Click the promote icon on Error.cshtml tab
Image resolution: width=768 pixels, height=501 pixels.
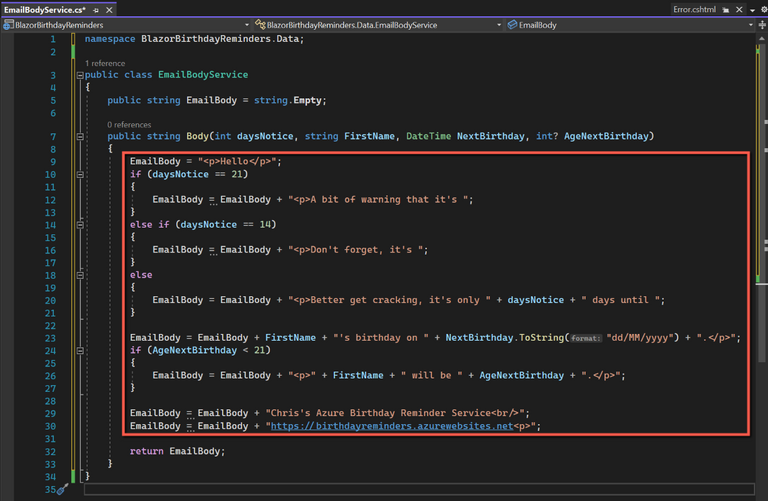[x=728, y=9]
